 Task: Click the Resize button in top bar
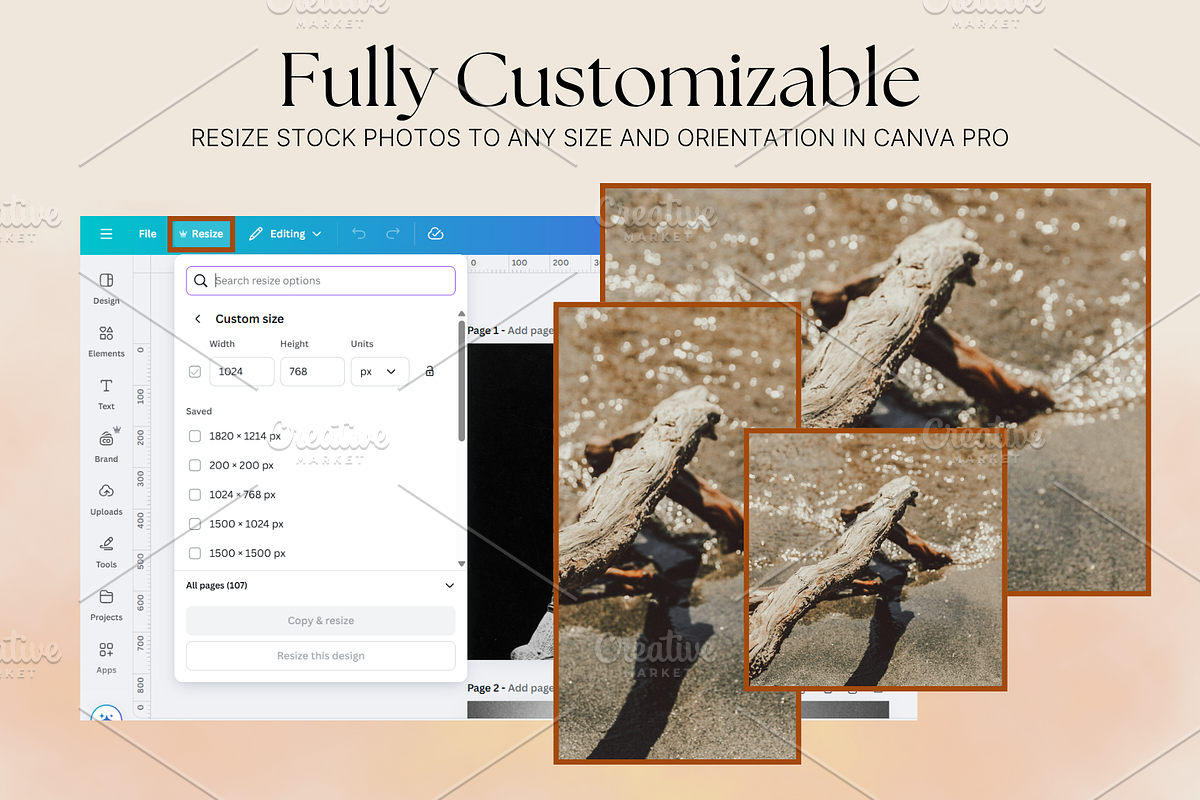(x=201, y=234)
